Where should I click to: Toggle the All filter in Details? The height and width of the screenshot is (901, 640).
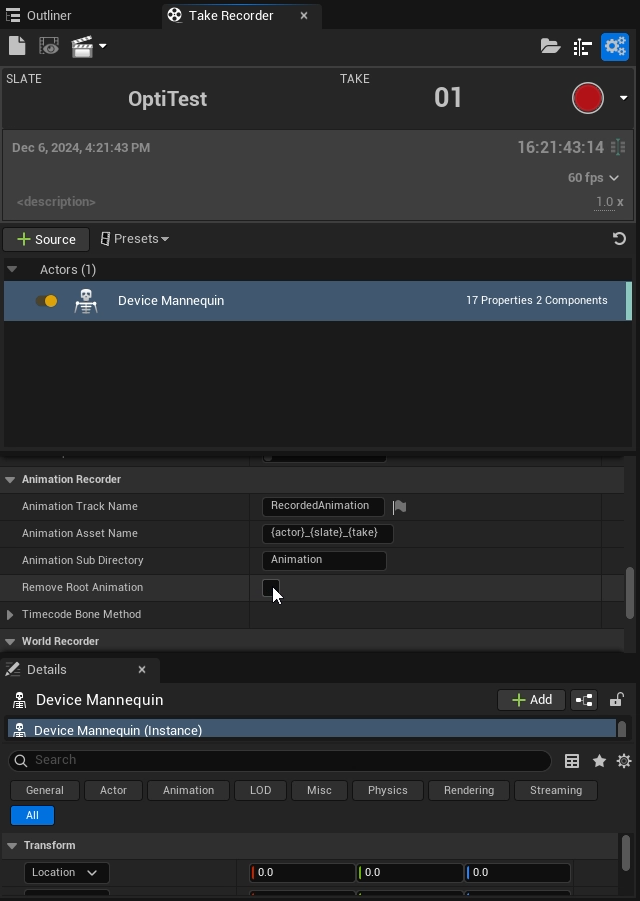tap(32, 815)
